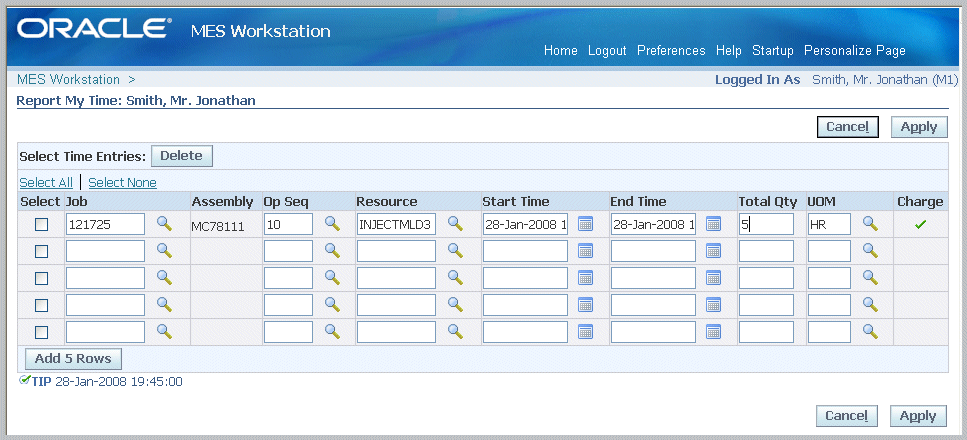Image resolution: width=967 pixels, height=440 pixels.
Task: Focus Job field containing 121725
Action: click(105, 225)
